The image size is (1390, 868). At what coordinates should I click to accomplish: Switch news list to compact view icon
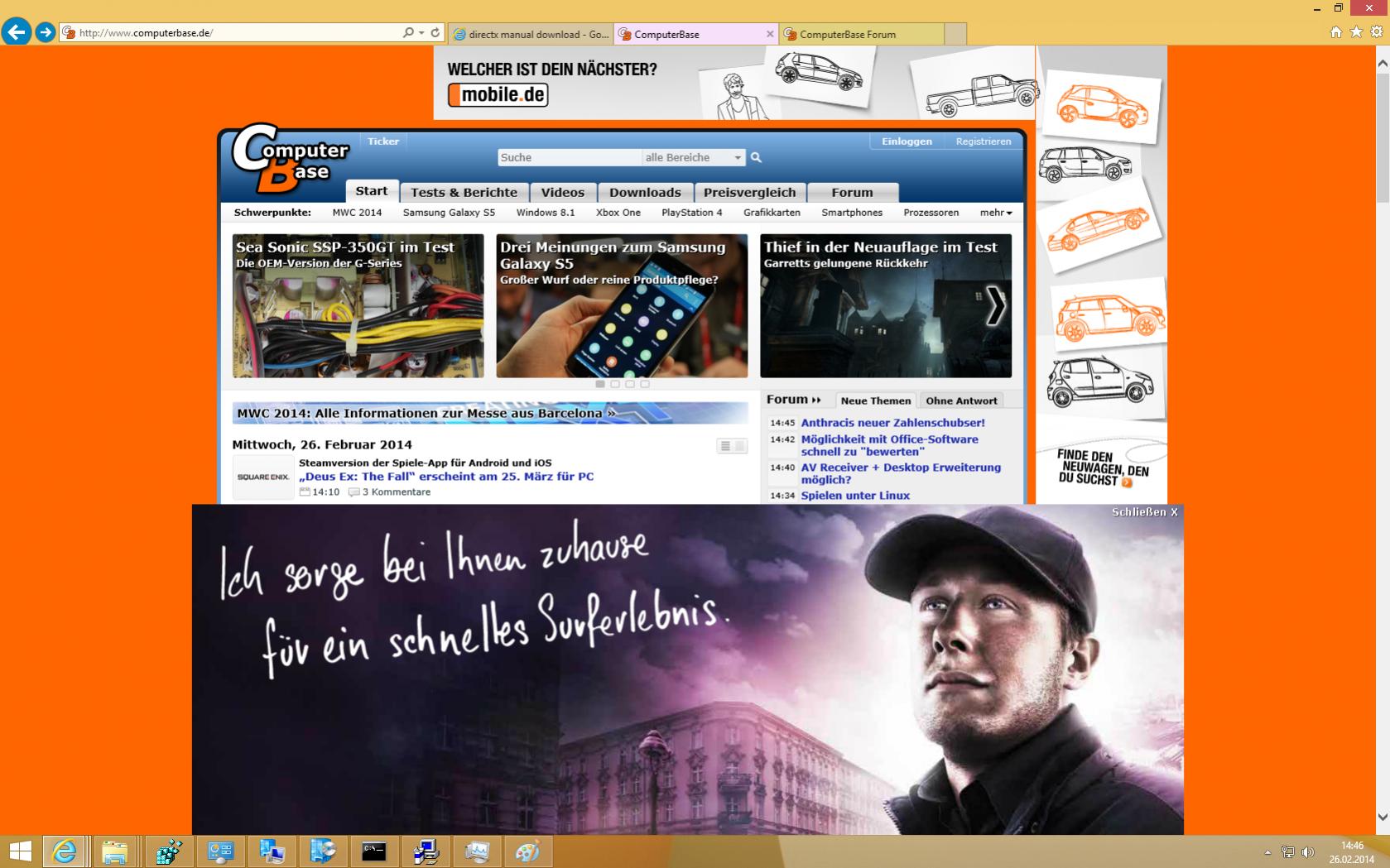click(725, 446)
